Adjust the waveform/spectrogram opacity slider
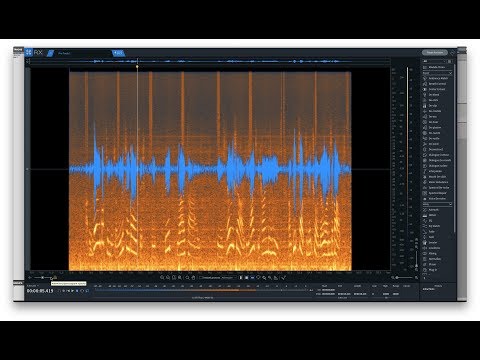The height and width of the screenshot is (360, 480). (42, 278)
